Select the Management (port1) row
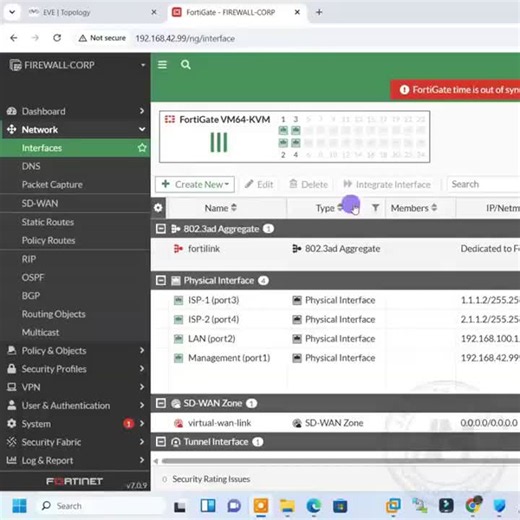The width and height of the screenshot is (520, 520). click(x=335, y=358)
